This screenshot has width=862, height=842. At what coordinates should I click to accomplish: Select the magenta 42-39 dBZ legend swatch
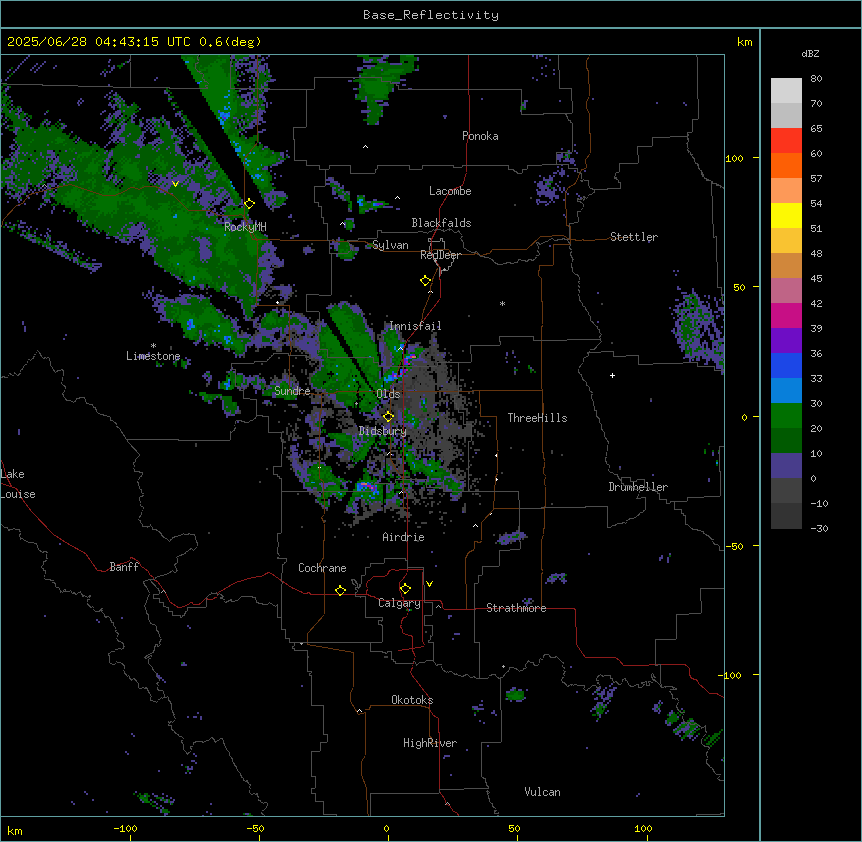click(x=786, y=315)
